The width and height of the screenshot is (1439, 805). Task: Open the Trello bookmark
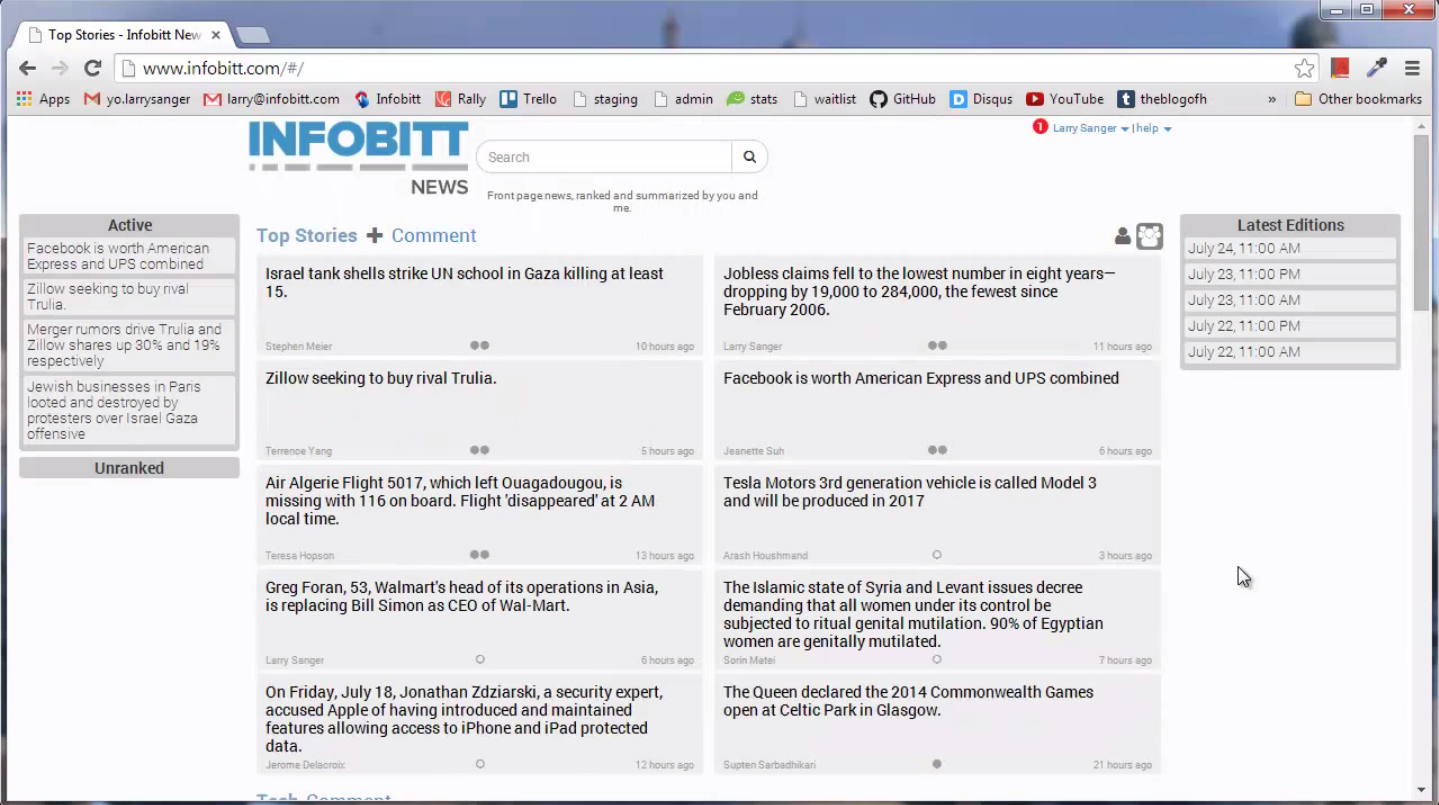tap(528, 99)
